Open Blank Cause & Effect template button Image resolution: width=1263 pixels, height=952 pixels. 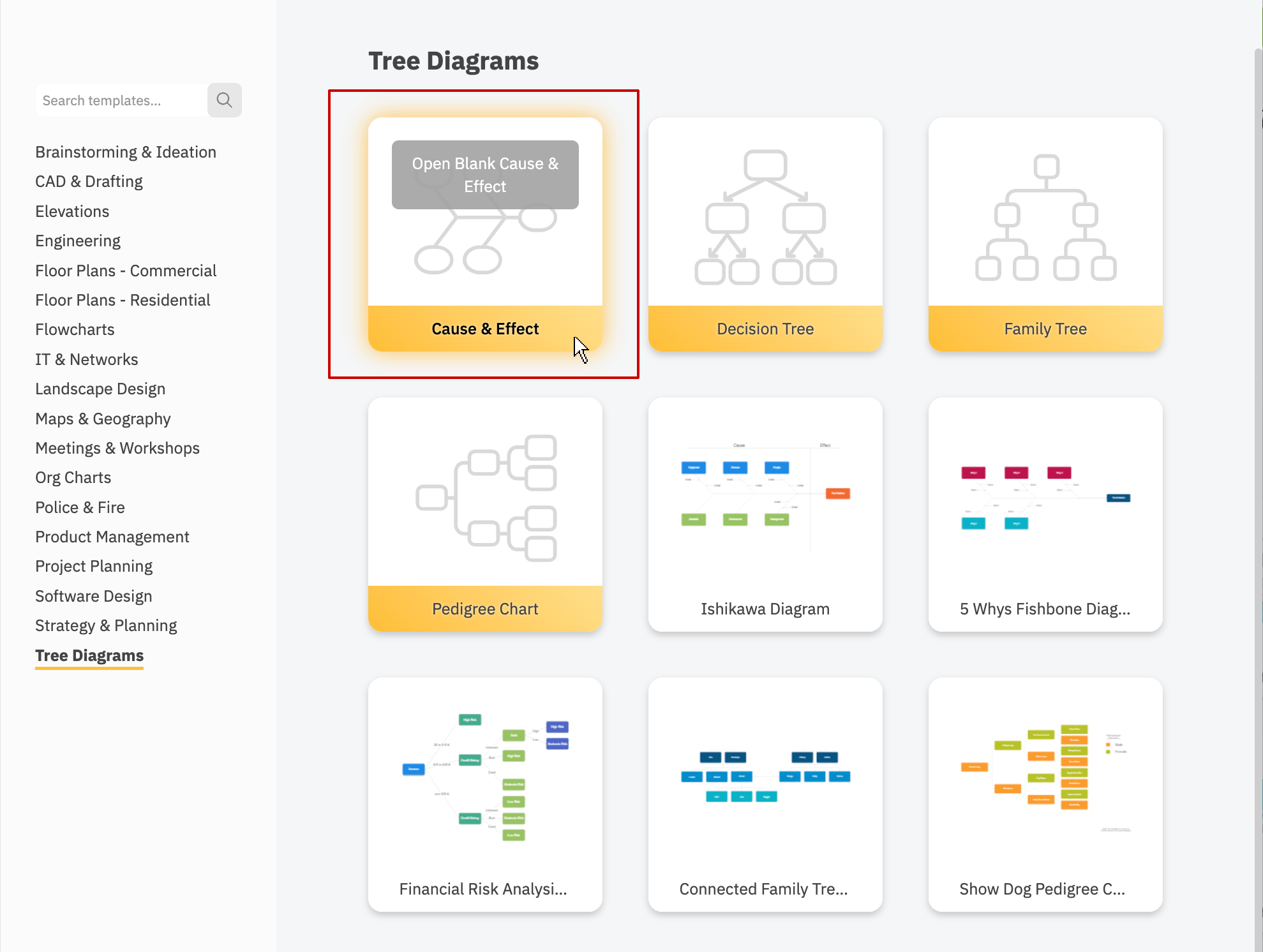tap(485, 174)
